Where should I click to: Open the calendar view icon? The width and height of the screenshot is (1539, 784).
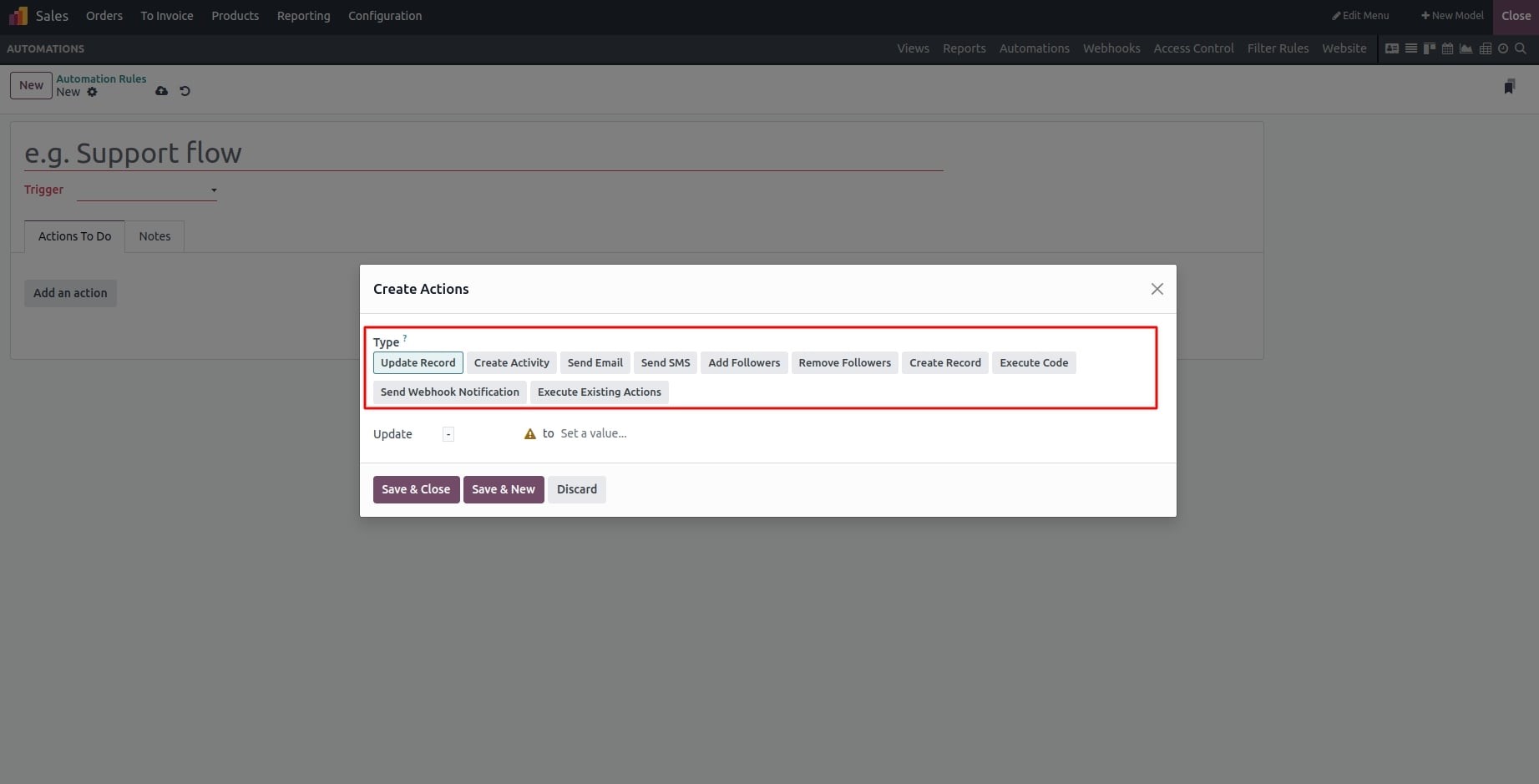(x=1448, y=48)
